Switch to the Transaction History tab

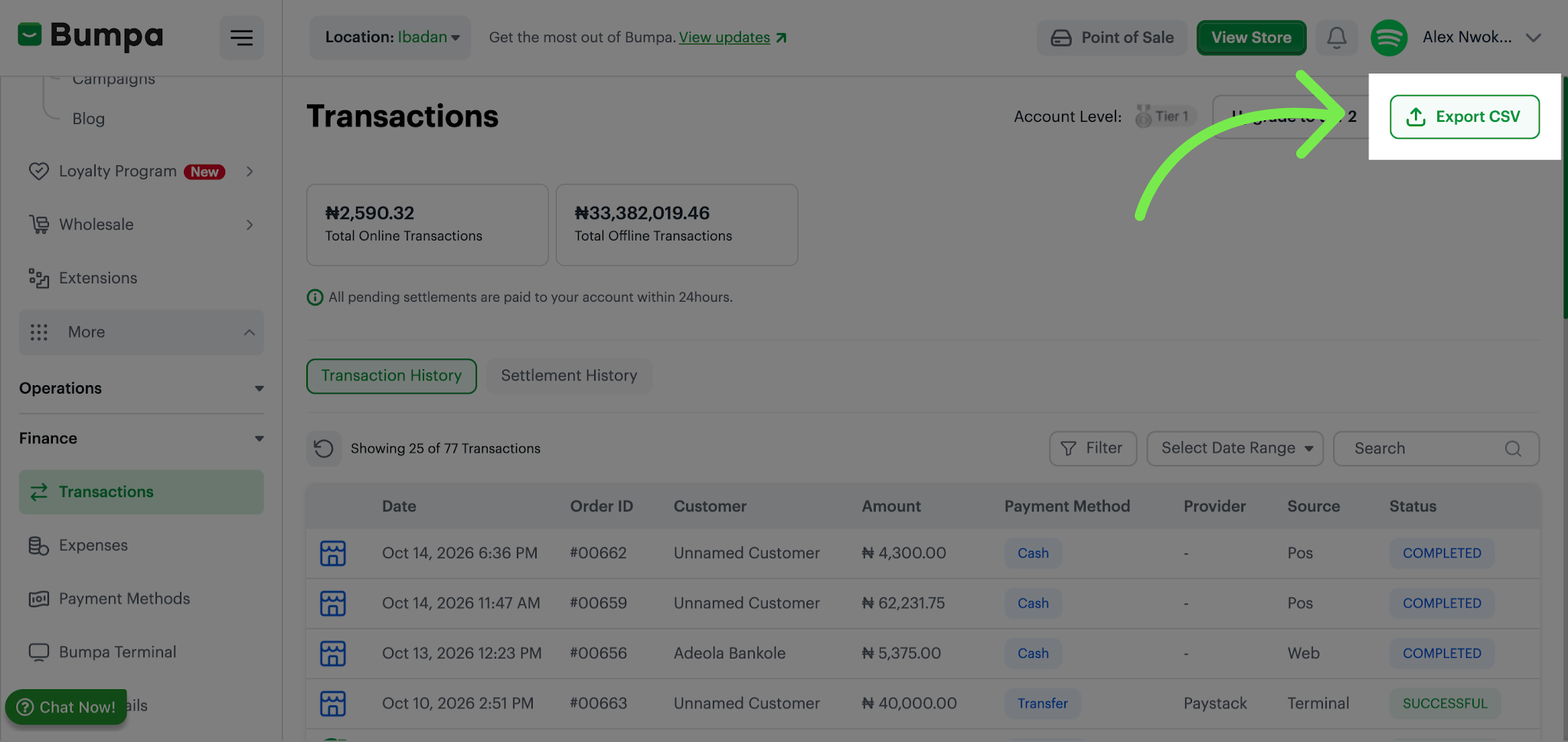391,376
